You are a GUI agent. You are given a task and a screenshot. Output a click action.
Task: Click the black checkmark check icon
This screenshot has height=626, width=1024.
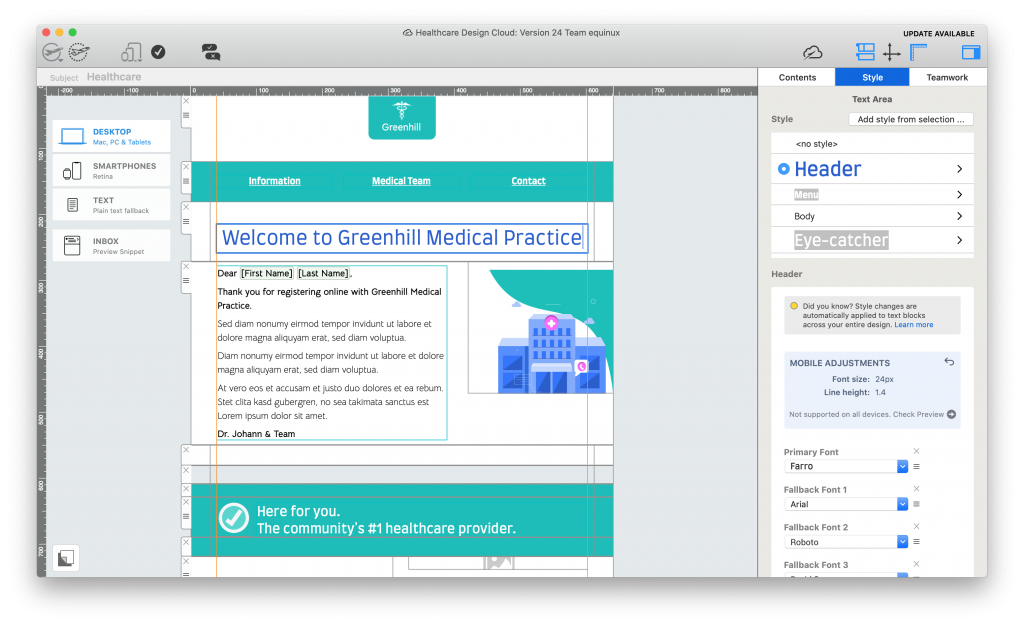[158, 52]
